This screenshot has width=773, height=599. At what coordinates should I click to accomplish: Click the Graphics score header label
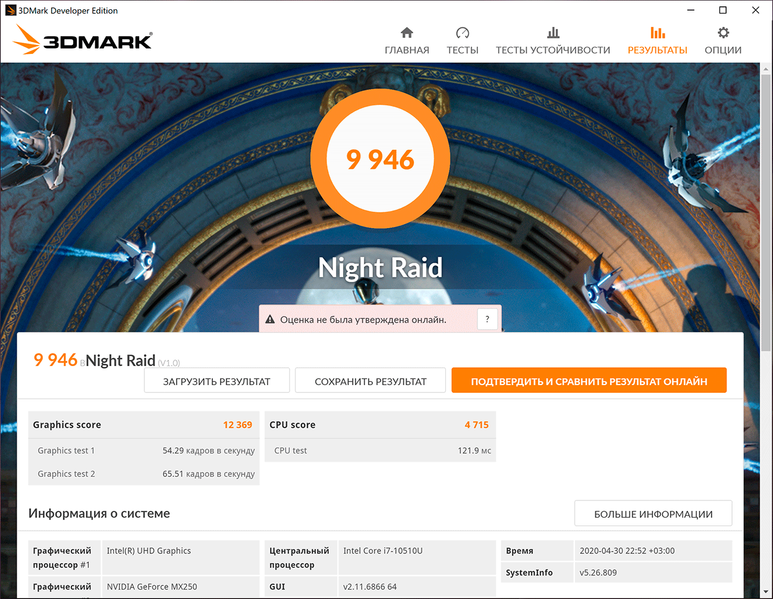coord(67,424)
